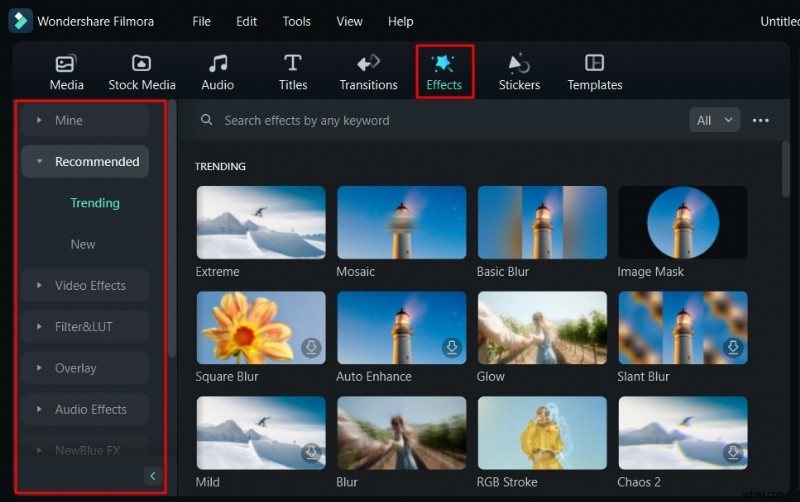Download the Slant Blur effect

point(733,347)
